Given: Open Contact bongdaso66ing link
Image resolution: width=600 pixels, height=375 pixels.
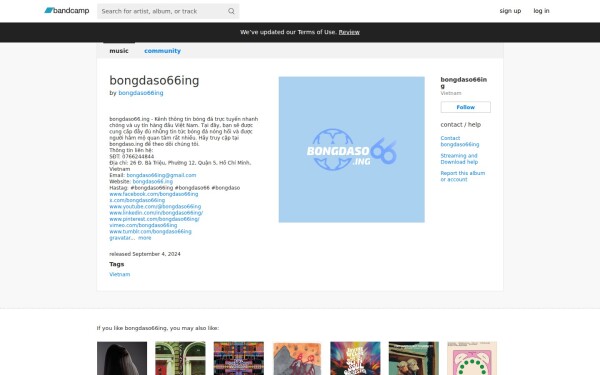Looking at the screenshot, I should pos(460,141).
